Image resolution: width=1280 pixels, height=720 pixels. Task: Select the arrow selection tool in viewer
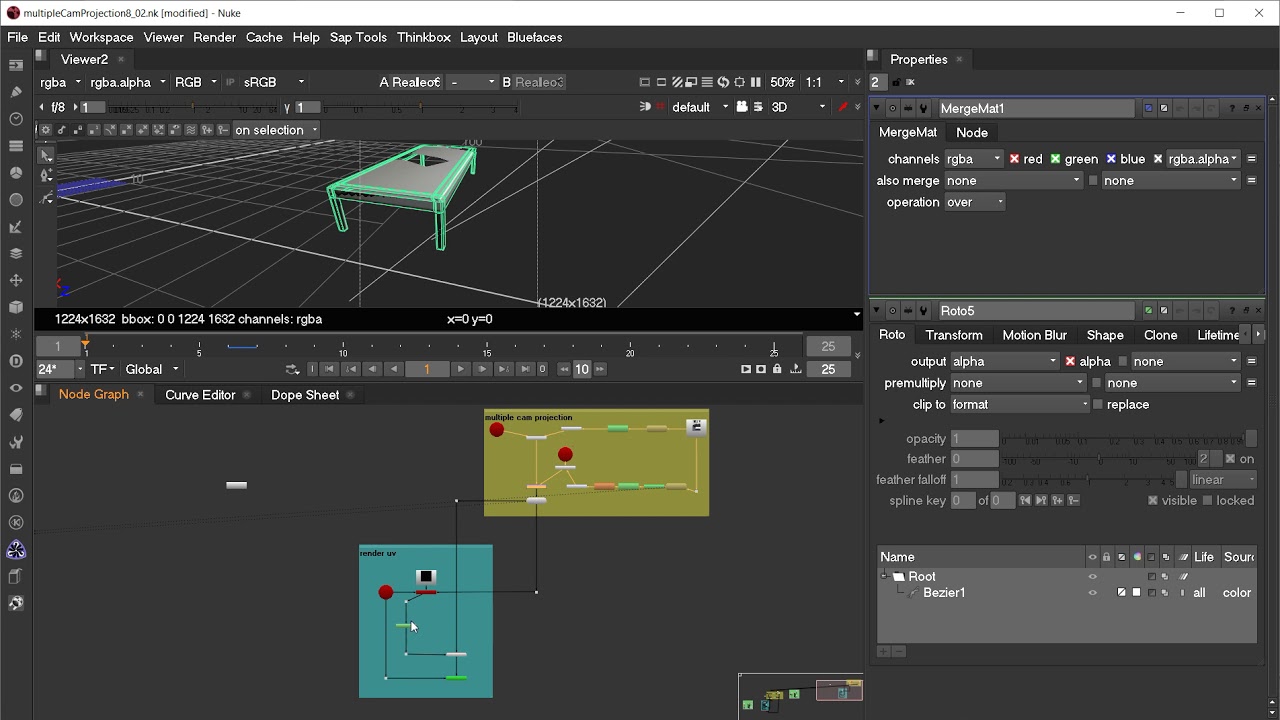click(46, 155)
